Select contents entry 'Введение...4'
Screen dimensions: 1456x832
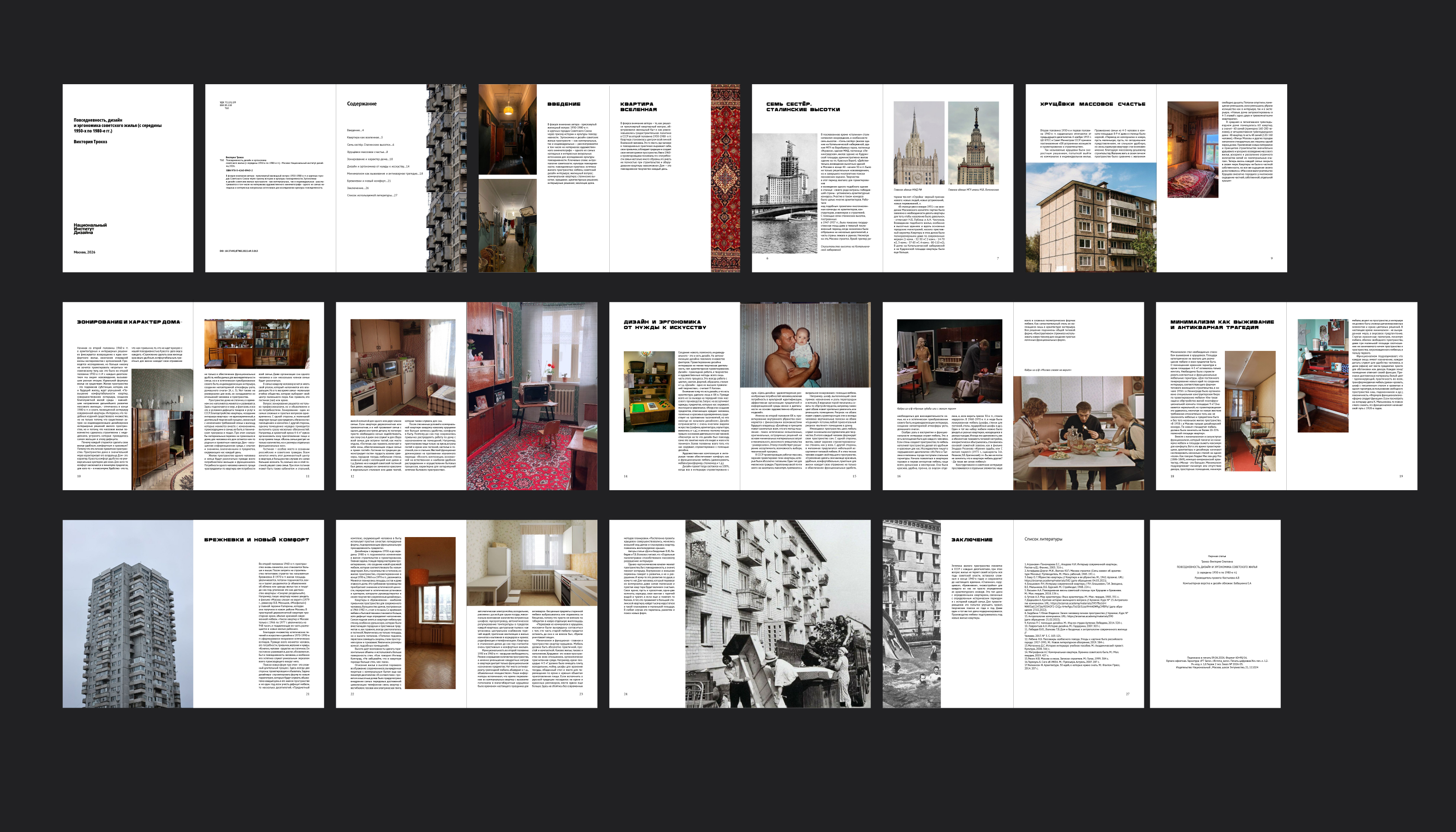click(355, 130)
